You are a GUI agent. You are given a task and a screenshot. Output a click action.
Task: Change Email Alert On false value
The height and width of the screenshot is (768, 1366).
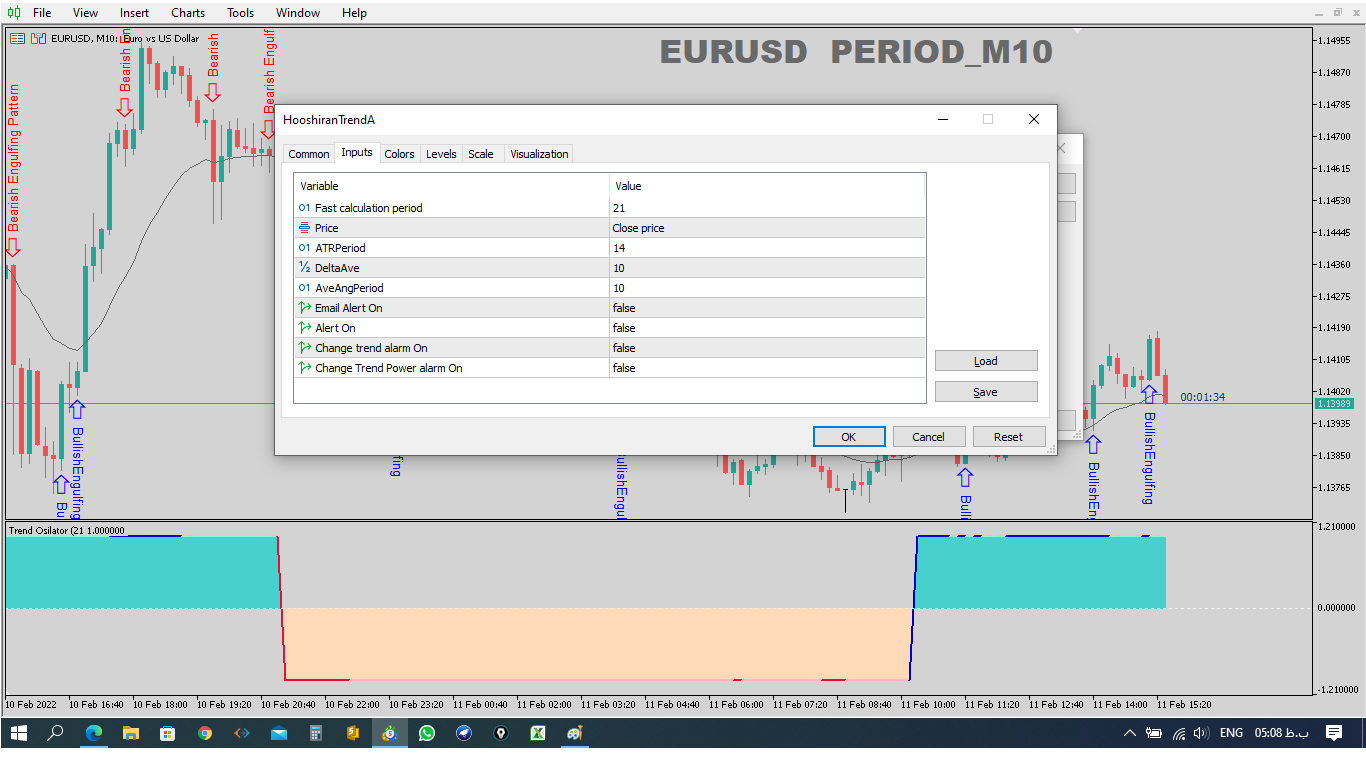coord(766,308)
